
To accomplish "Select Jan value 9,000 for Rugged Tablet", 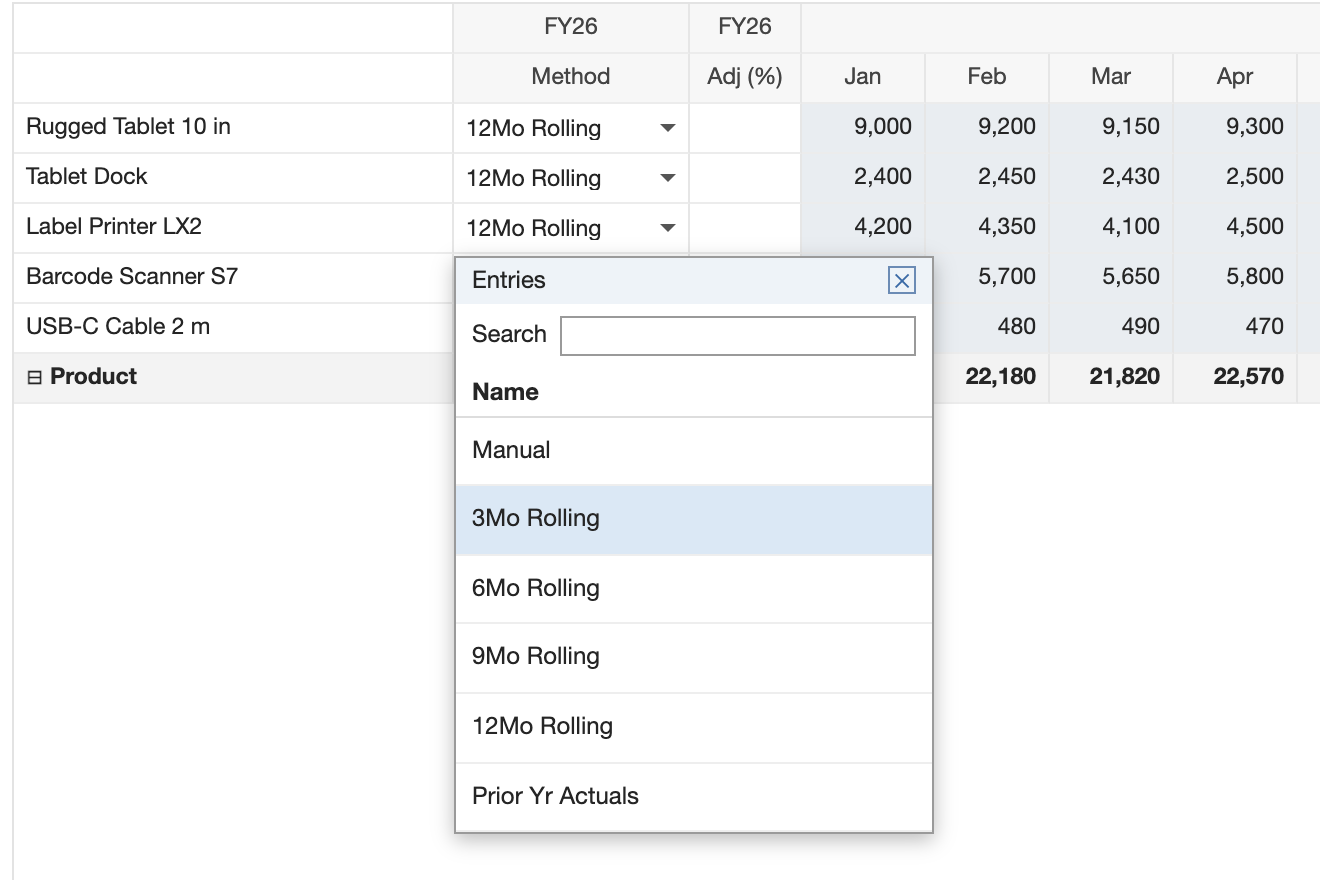I will click(863, 128).
